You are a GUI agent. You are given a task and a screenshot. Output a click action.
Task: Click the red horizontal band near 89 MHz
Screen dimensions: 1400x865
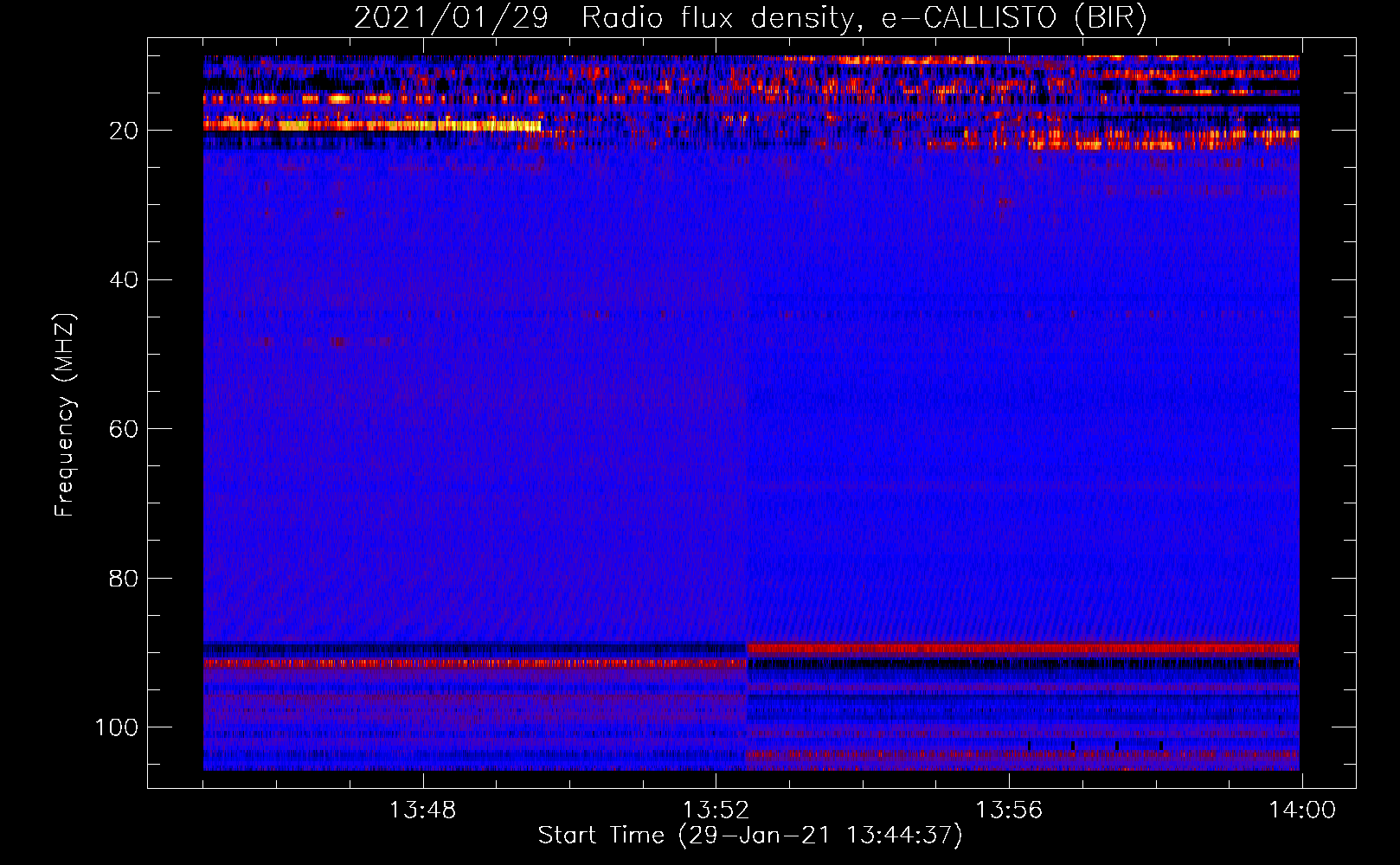pyautogui.click(x=1023, y=648)
